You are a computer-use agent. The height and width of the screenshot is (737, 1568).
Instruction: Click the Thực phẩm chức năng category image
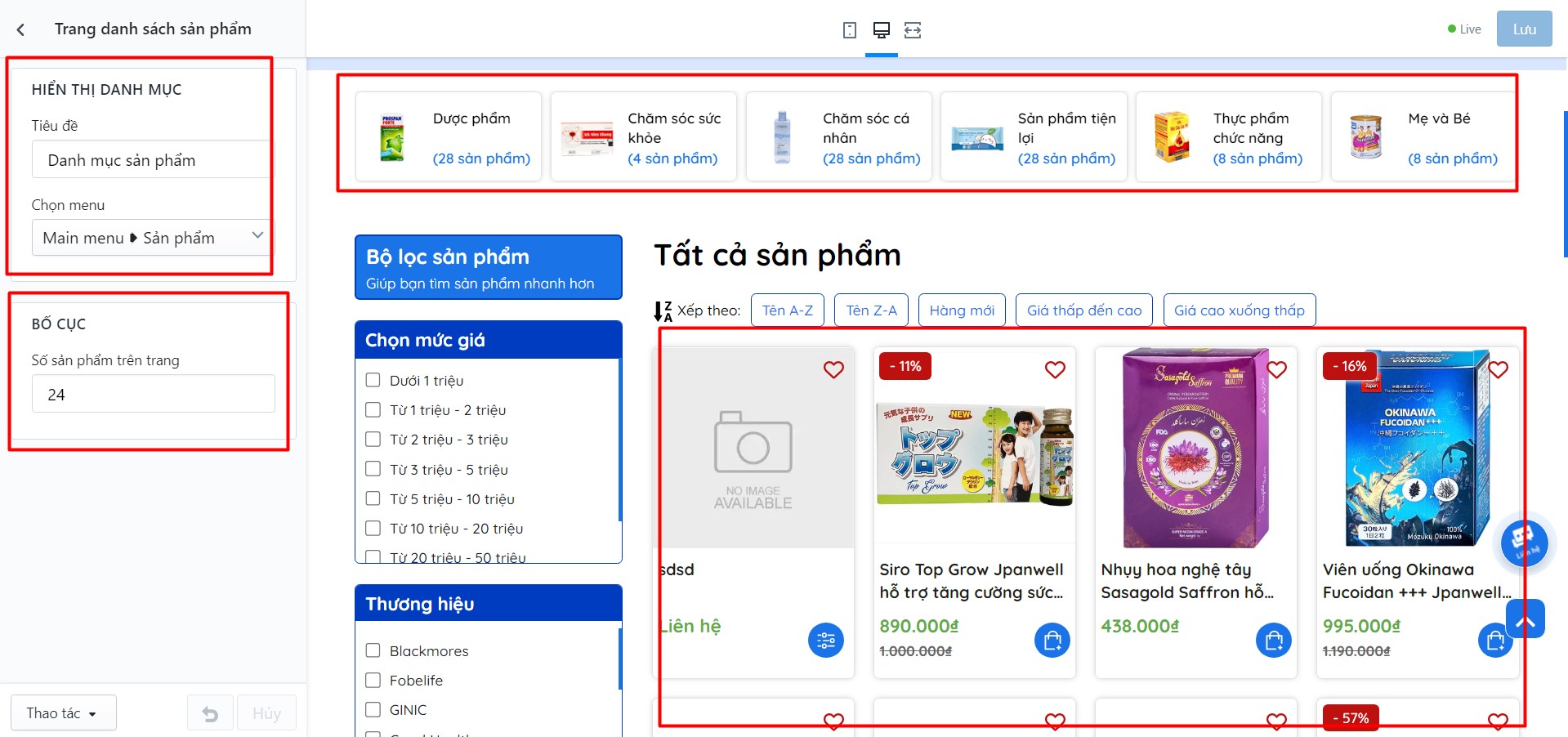coord(1172,137)
